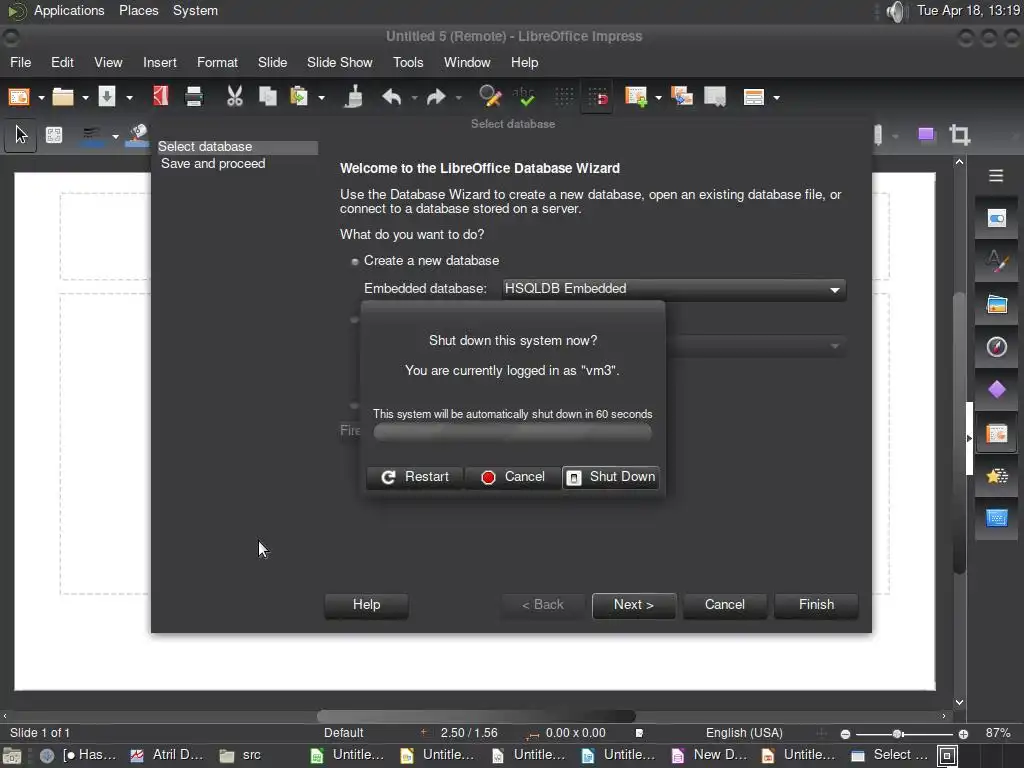Viewport: 1024px width, 768px height.
Task: Expand Line Color dropdown arrow
Action: point(115,136)
